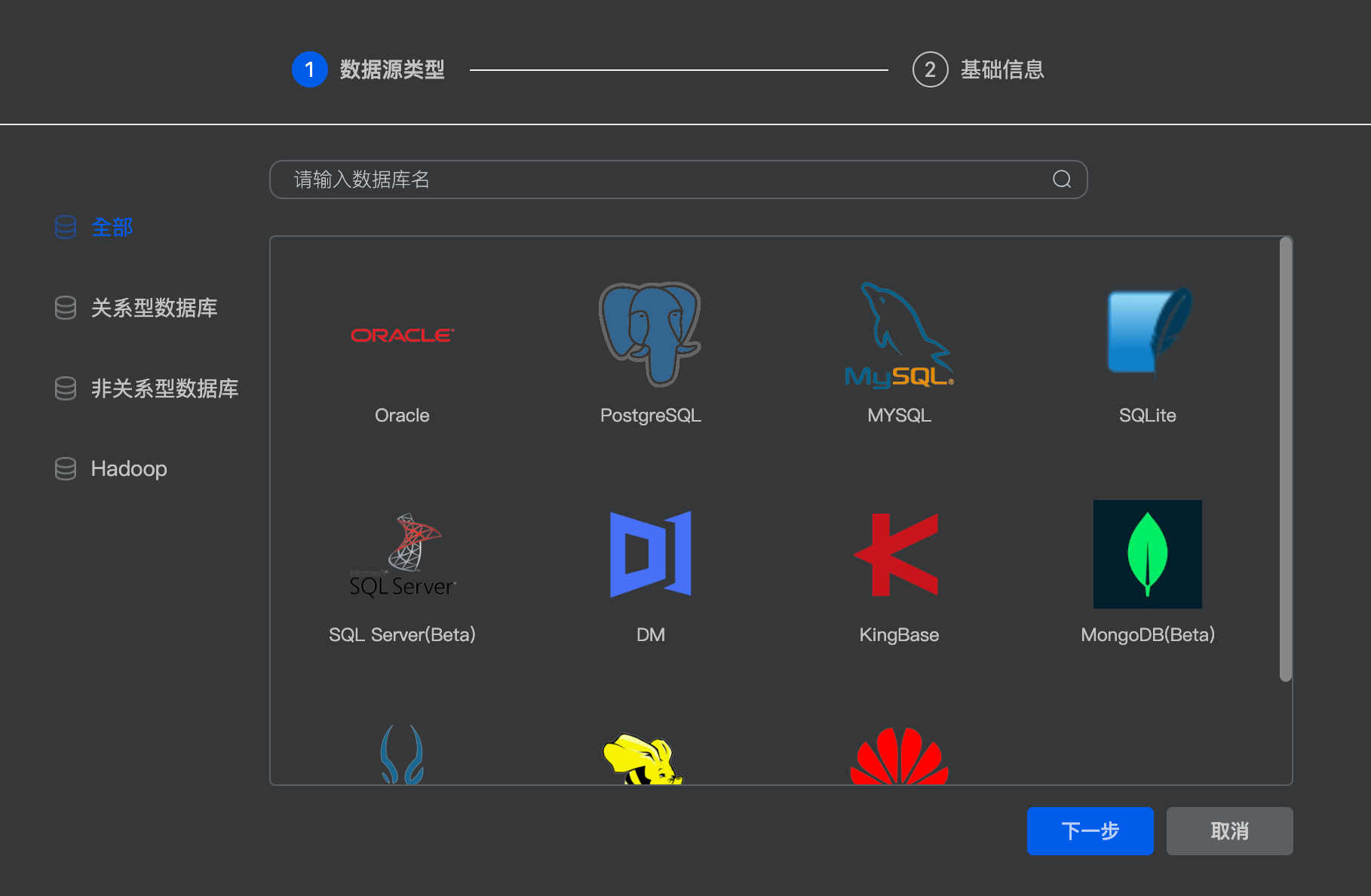Click the database icon beside 非关系型数据库
Screen dimensions: 1371x896
(x=66, y=388)
